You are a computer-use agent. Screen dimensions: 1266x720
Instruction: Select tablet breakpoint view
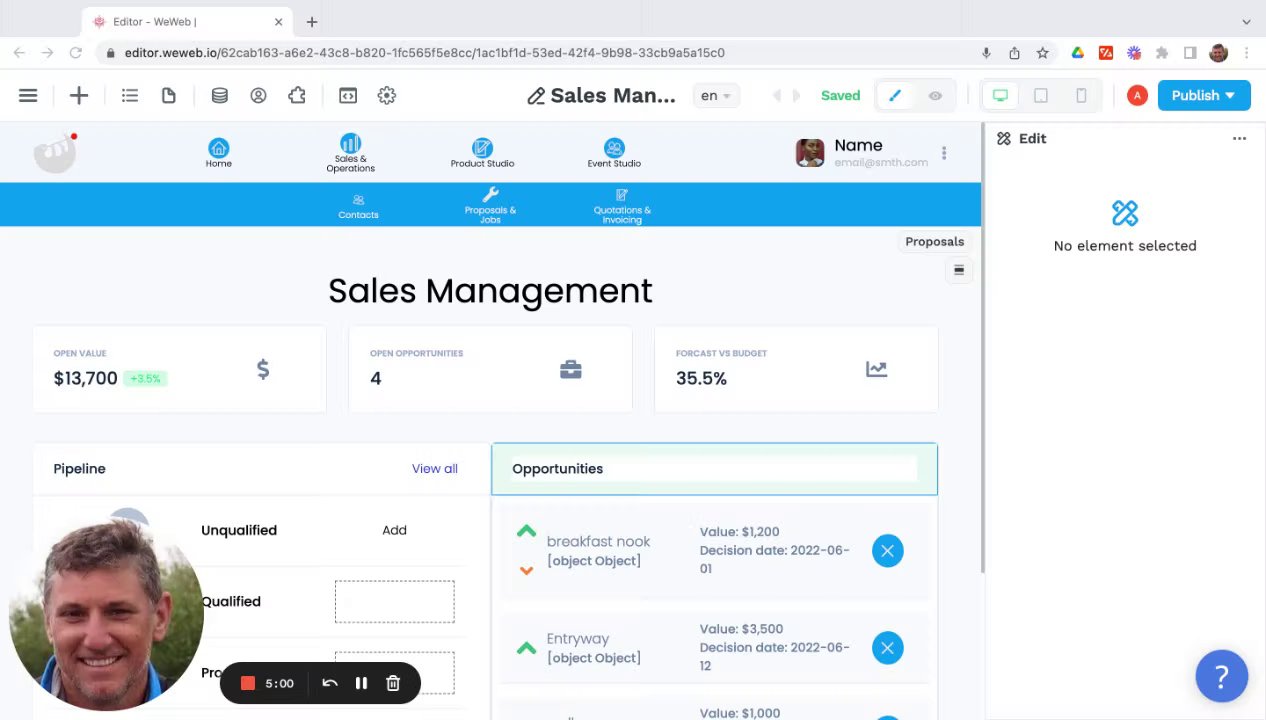tap(1041, 96)
